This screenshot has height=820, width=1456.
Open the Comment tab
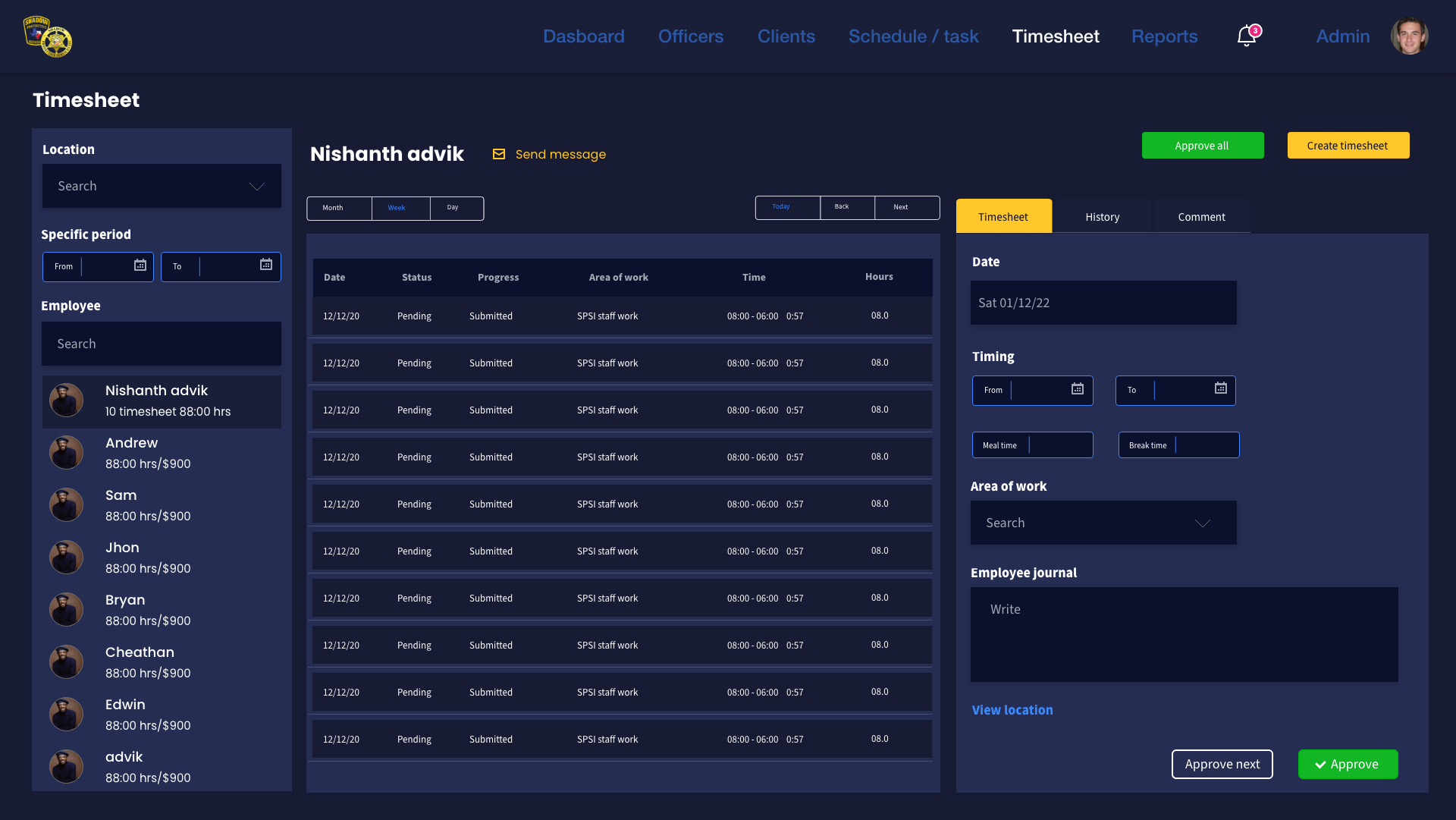pyautogui.click(x=1201, y=217)
